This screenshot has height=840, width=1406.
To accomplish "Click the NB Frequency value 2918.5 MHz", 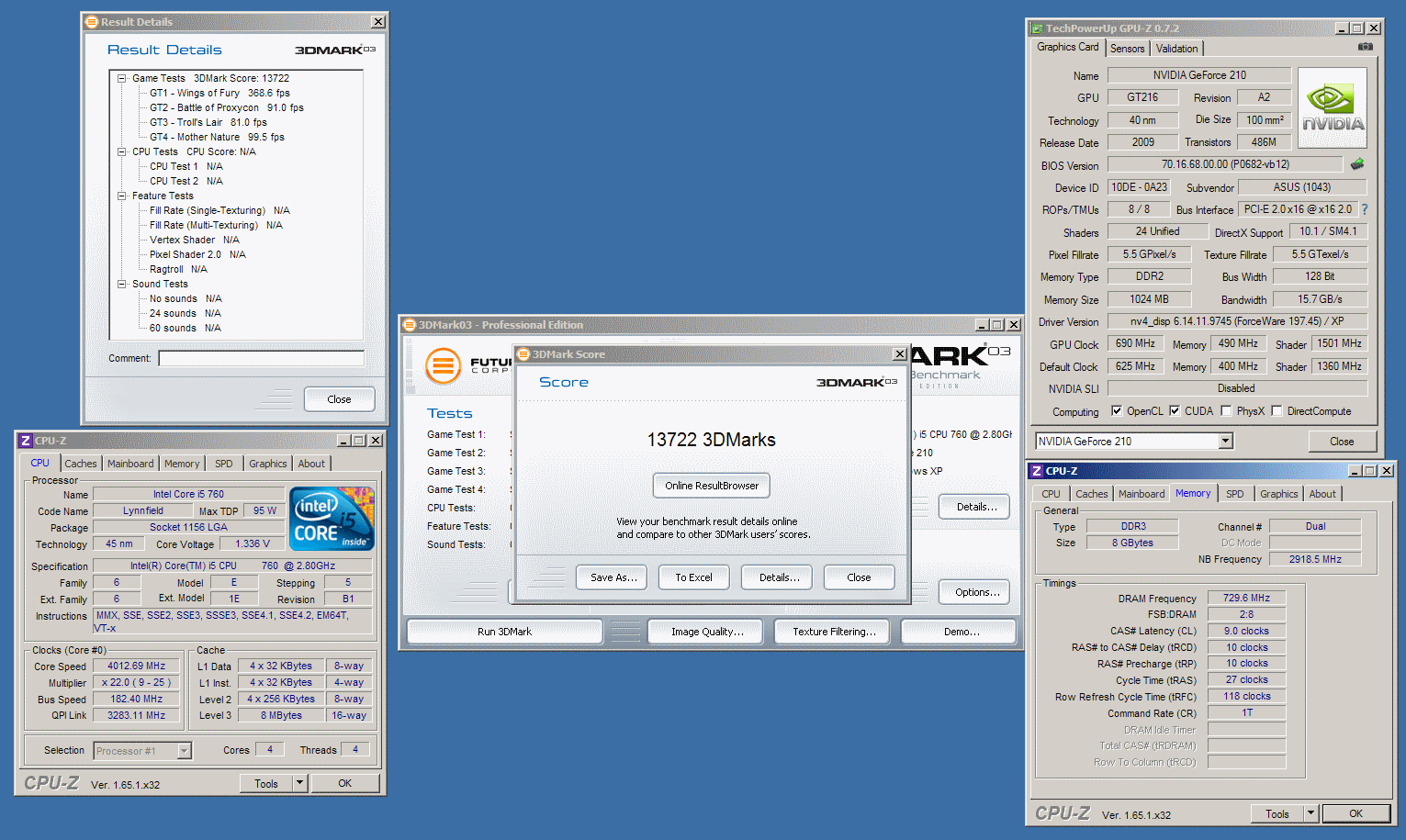I will 1315,559.
